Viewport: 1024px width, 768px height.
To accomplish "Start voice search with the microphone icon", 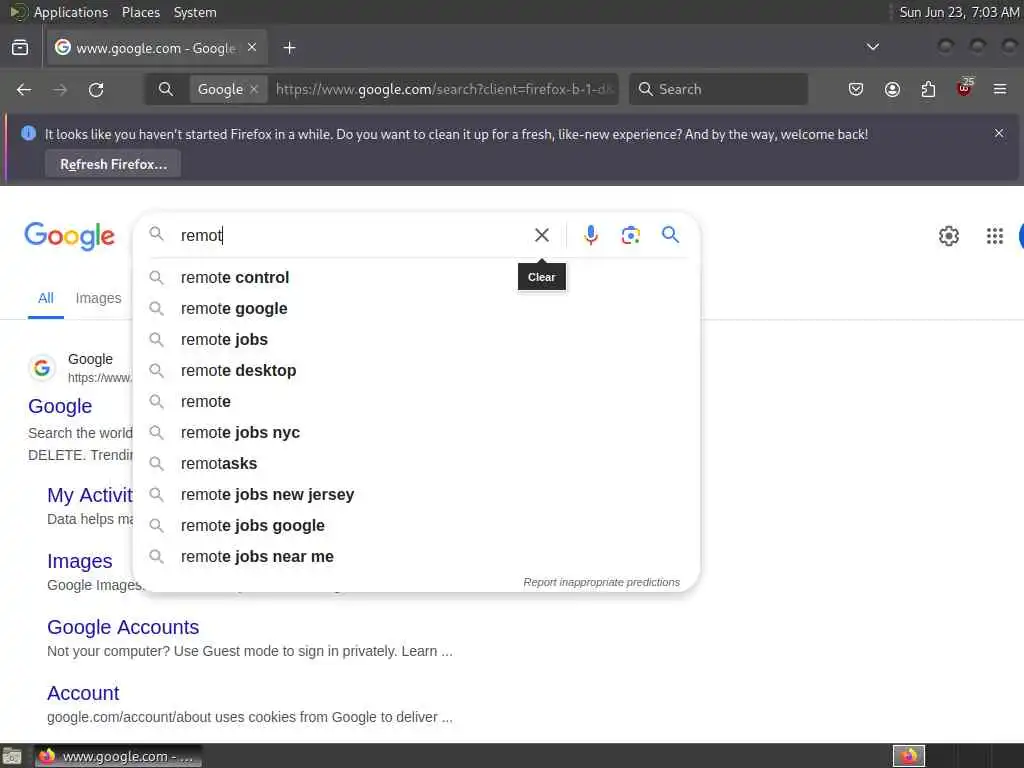I will click(590, 235).
